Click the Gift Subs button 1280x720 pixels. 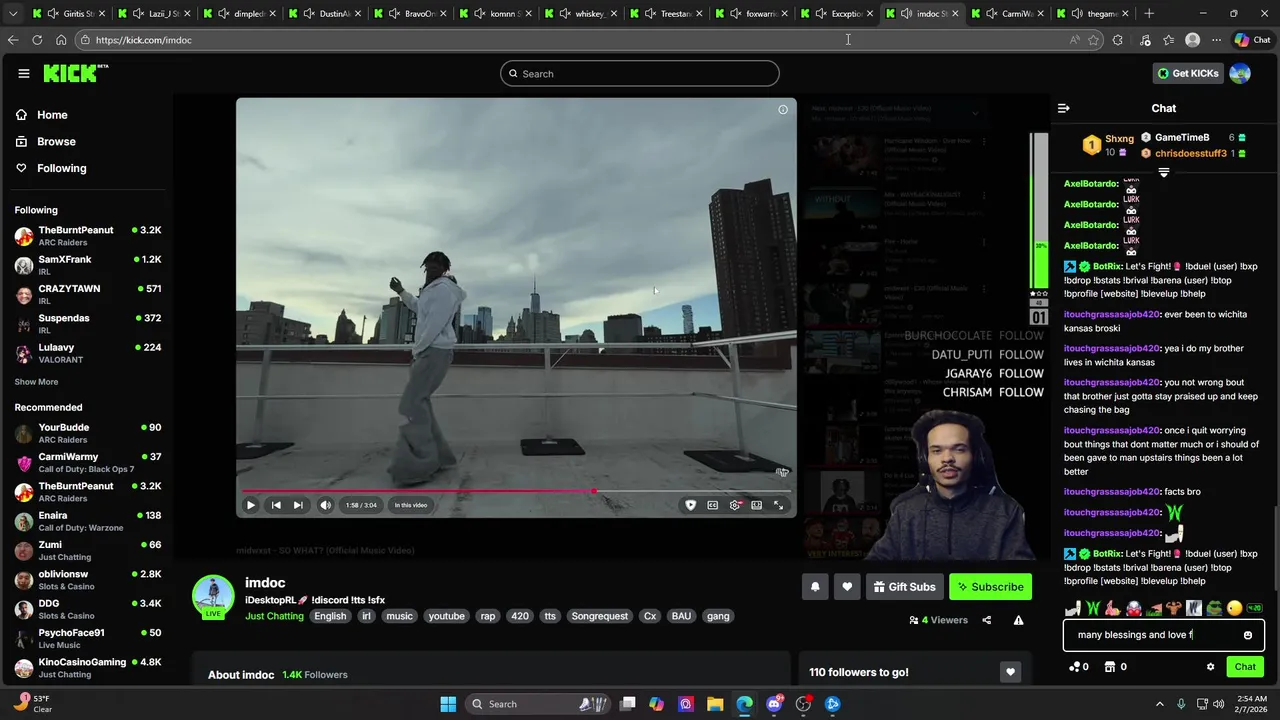tap(904, 587)
